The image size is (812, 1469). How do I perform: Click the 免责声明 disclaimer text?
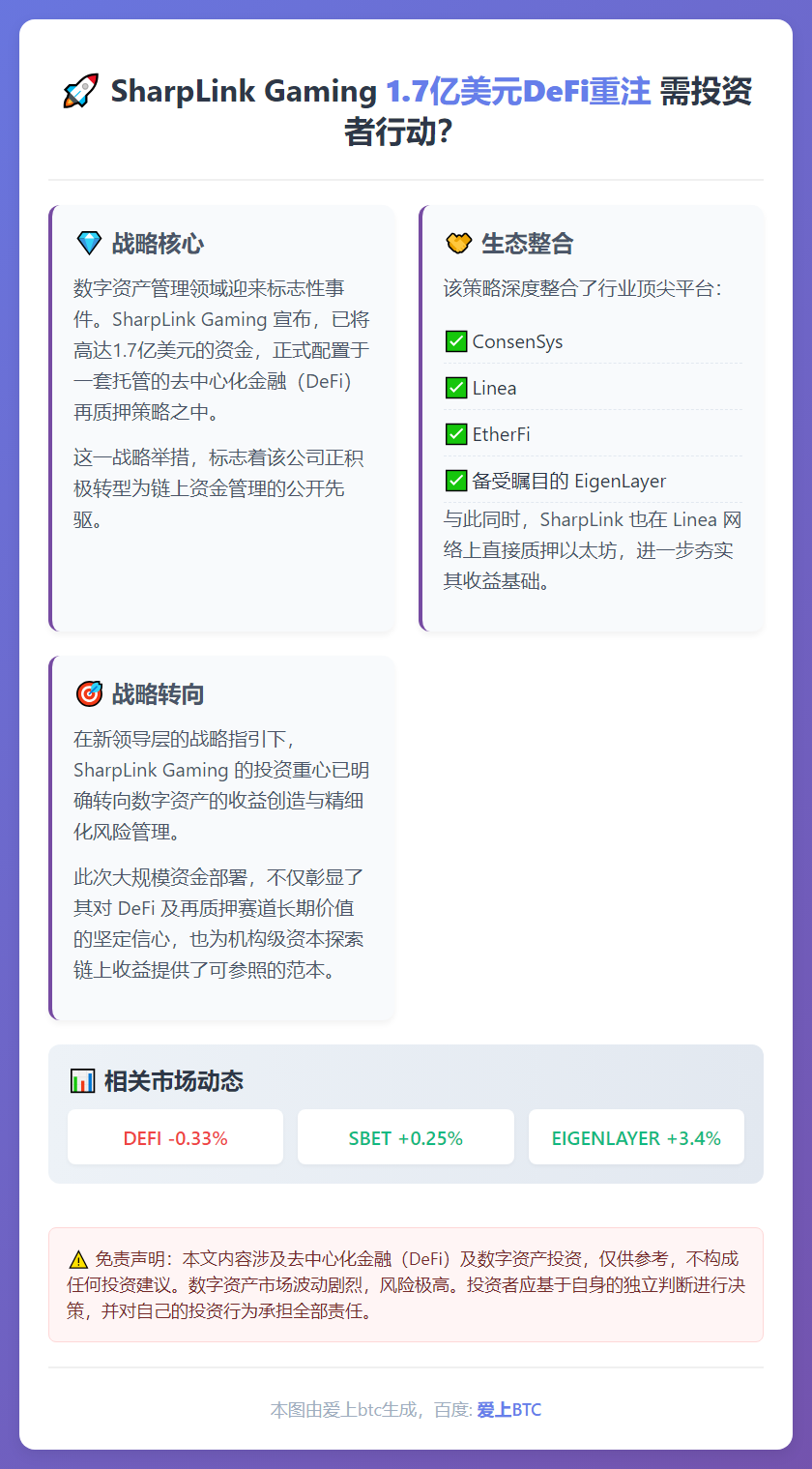pyautogui.click(x=406, y=1285)
